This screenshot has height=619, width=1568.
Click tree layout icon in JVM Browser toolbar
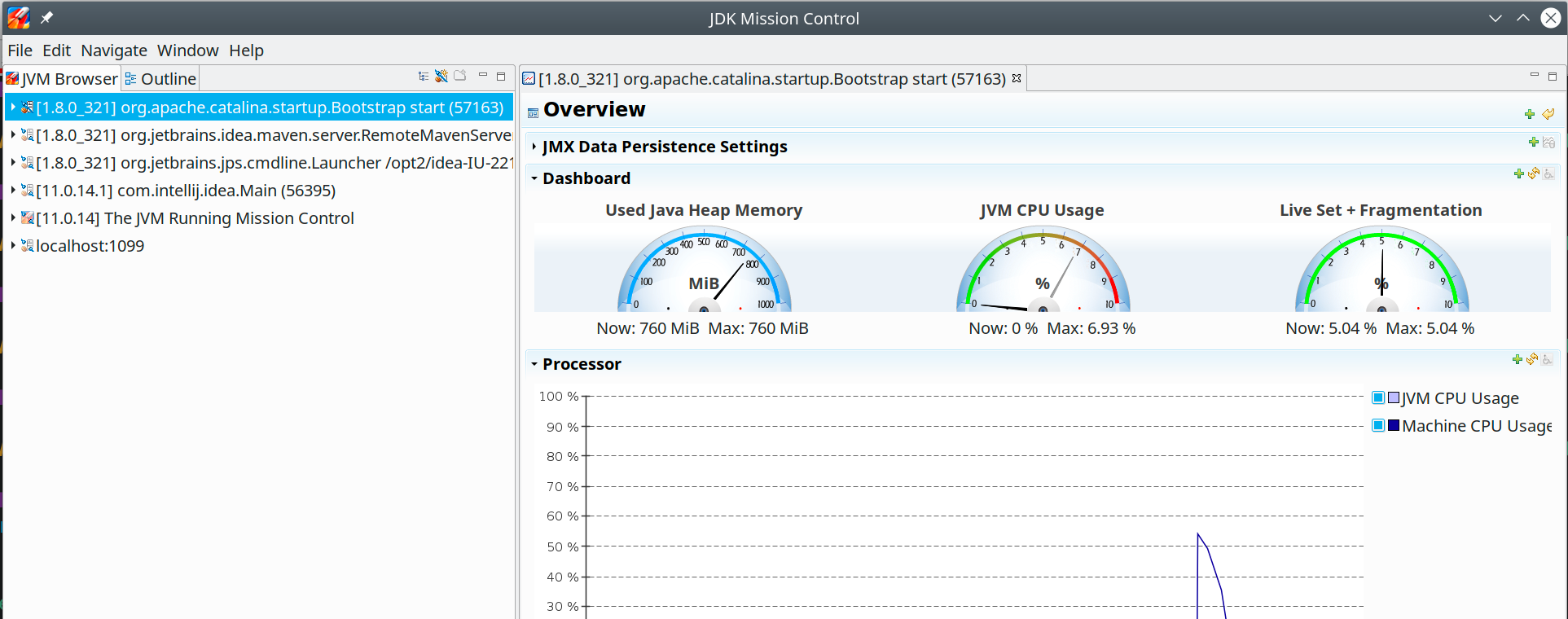(x=424, y=77)
